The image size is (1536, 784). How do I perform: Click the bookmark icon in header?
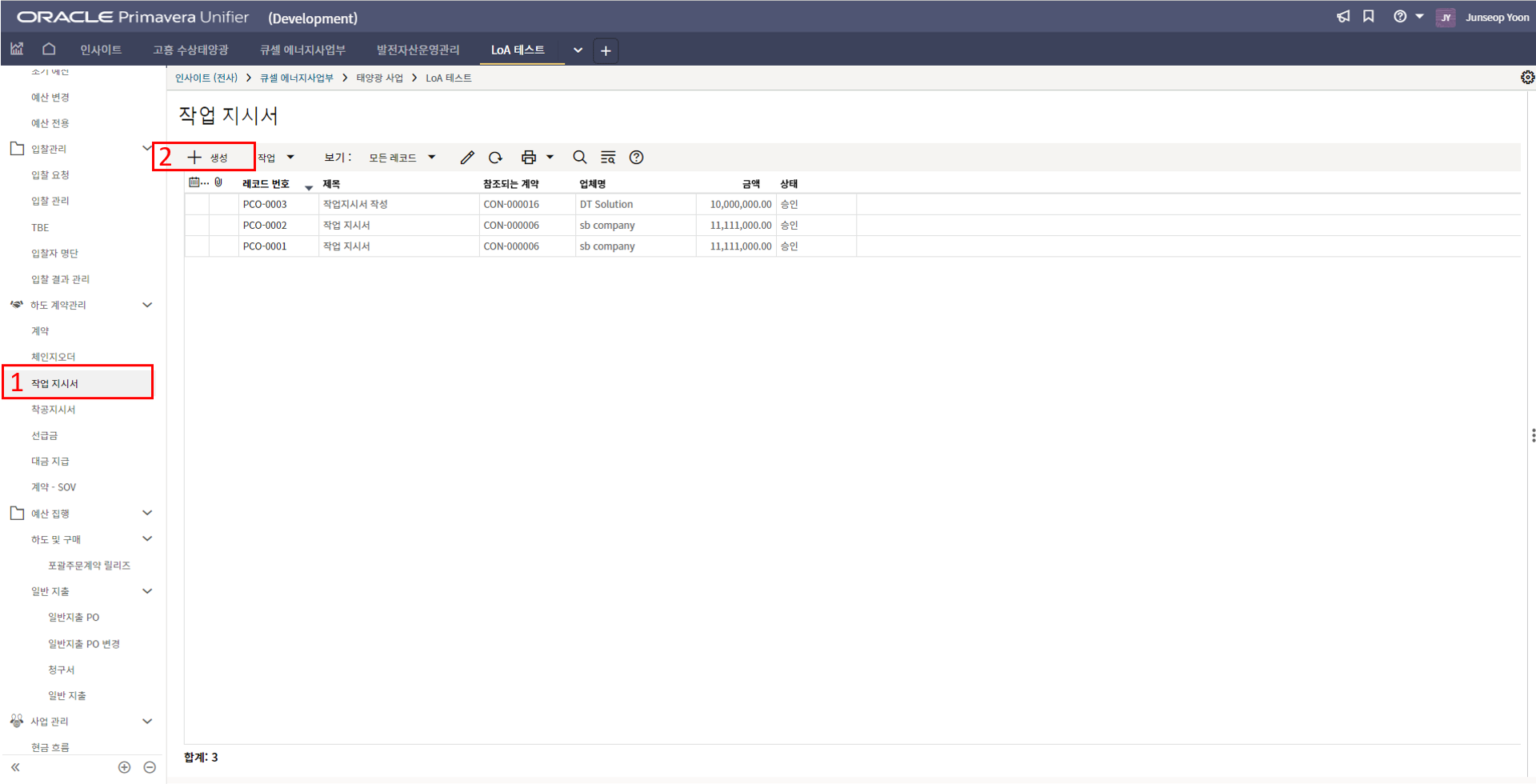click(1369, 17)
